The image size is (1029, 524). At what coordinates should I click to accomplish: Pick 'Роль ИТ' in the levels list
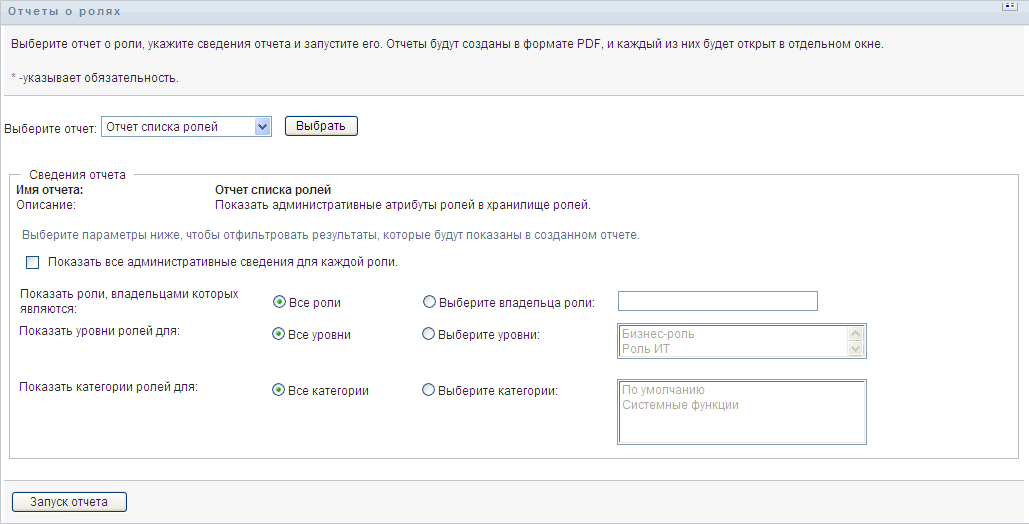(646, 349)
